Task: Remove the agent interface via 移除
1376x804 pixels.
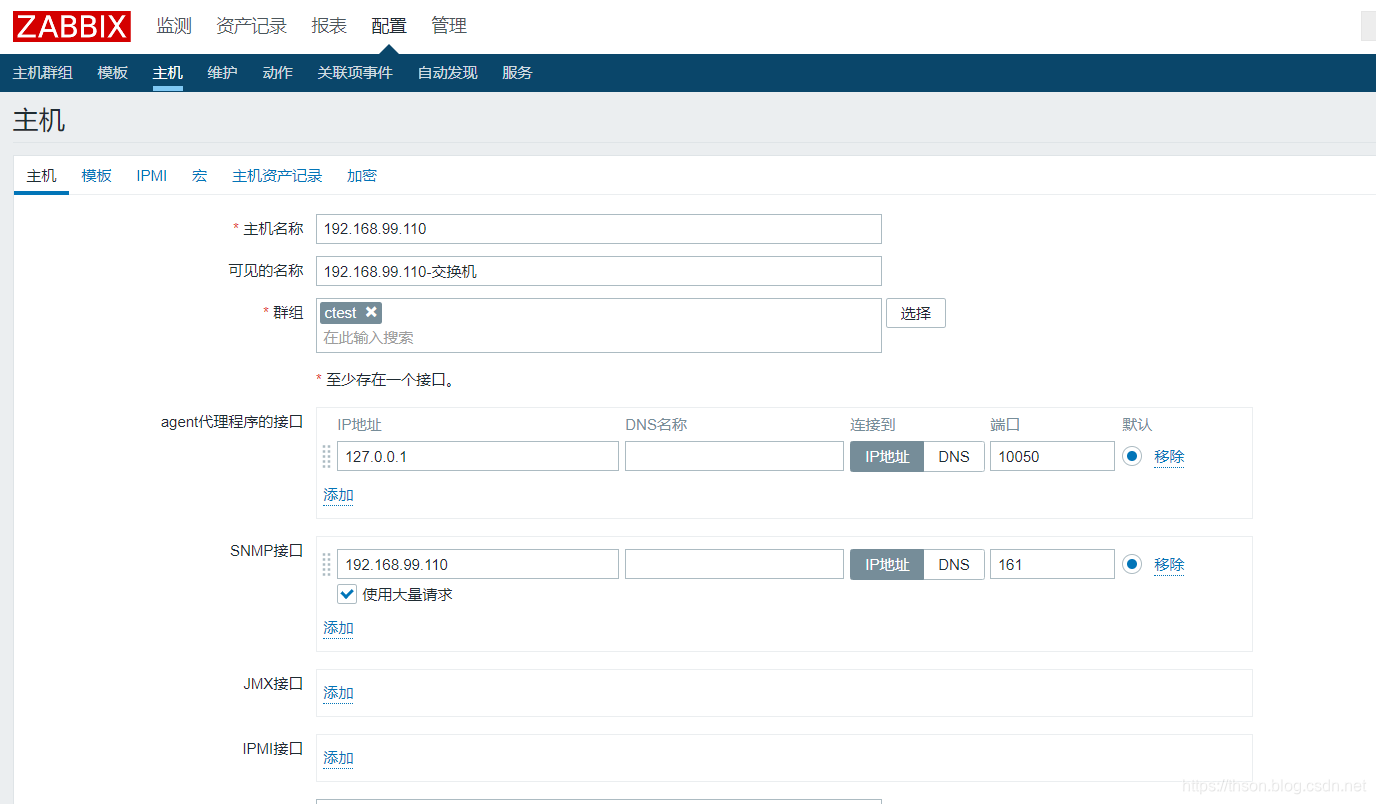Action: coord(1169,456)
